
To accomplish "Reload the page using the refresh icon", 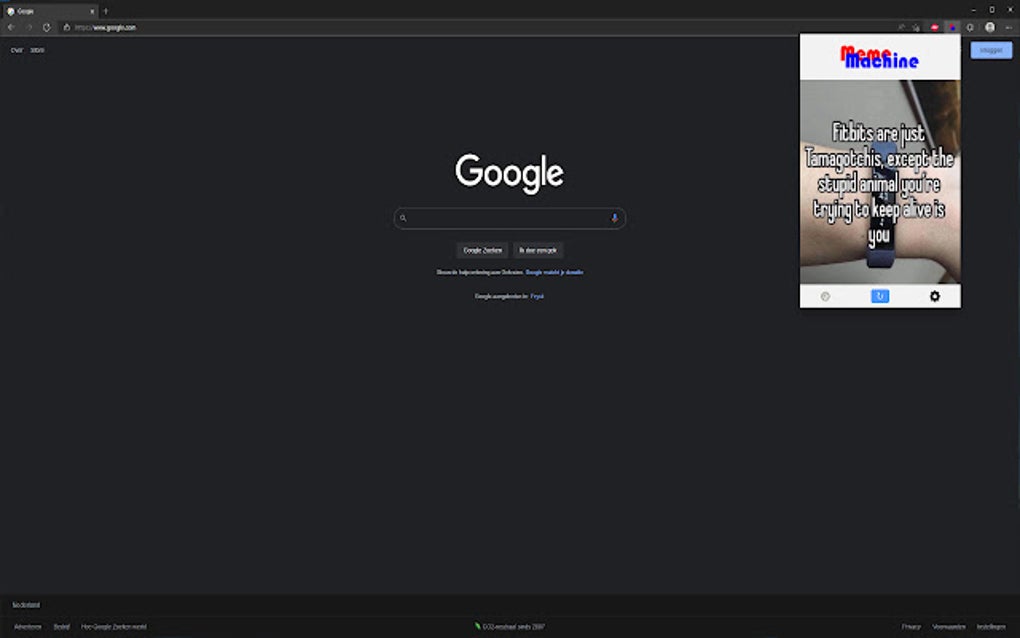I will (x=44, y=28).
